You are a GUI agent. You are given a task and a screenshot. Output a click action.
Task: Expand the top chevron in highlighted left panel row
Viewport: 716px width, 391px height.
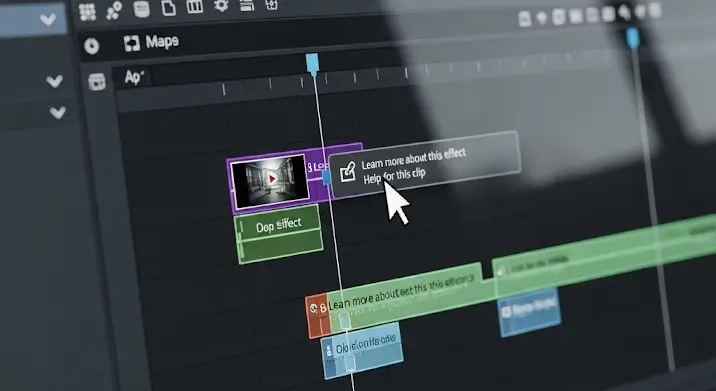point(47,20)
